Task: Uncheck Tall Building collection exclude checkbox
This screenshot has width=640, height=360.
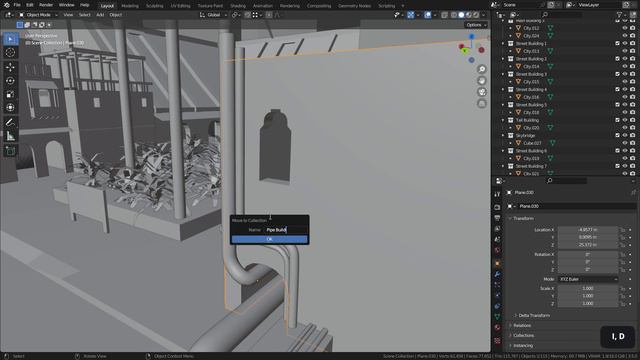Action: (x=617, y=120)
